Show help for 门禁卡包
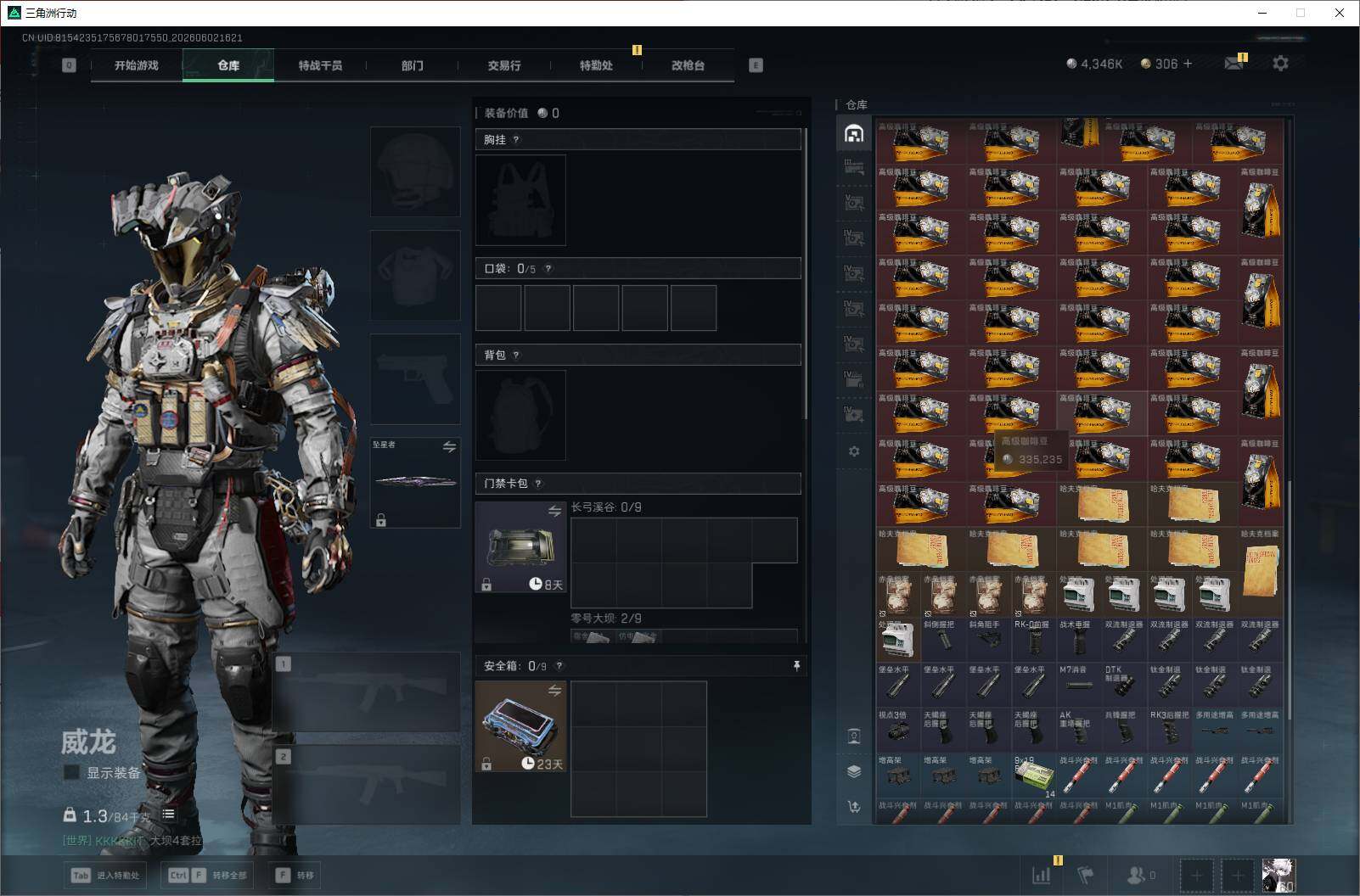 point(538,484)
